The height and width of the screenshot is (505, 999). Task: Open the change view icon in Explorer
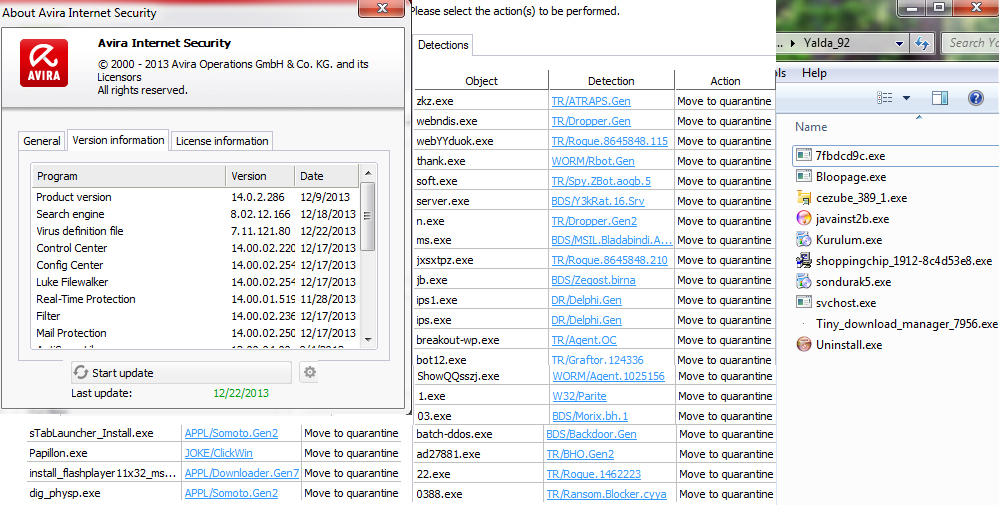click(884, 98)
